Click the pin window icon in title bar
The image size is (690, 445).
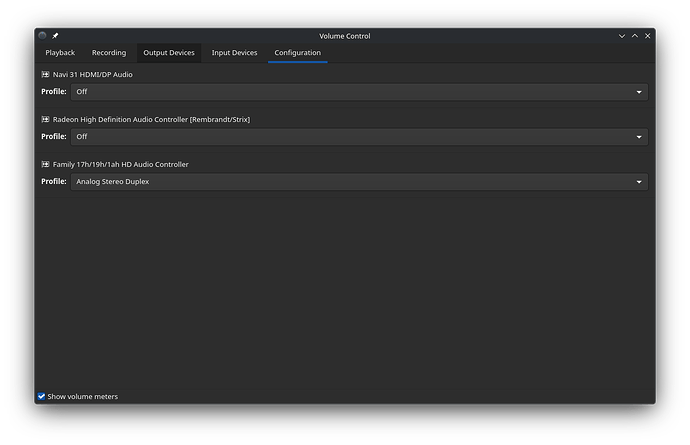click(x=56, y=36)
